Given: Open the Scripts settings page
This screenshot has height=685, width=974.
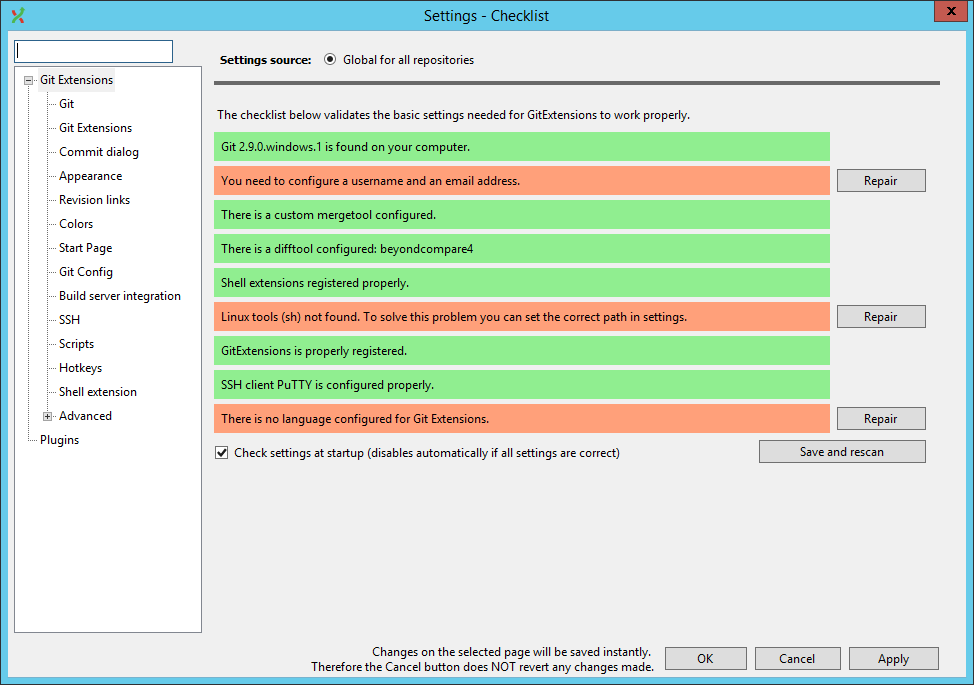Looking at the screenshot, I should click(x=76, y=344).
